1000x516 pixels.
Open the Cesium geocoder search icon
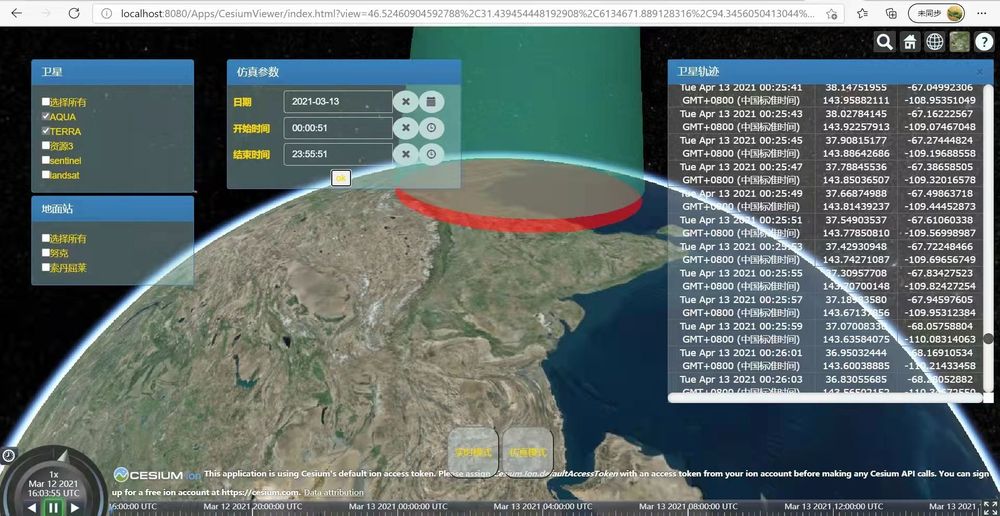coord(885,42)
